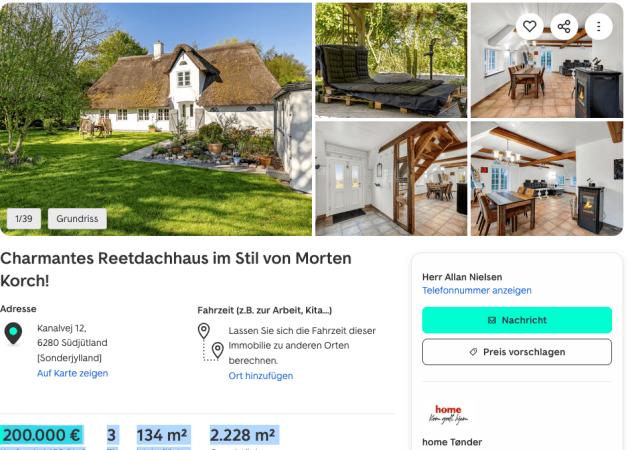
Task: Open the share icon options
Action: click(x=564, y=26)
